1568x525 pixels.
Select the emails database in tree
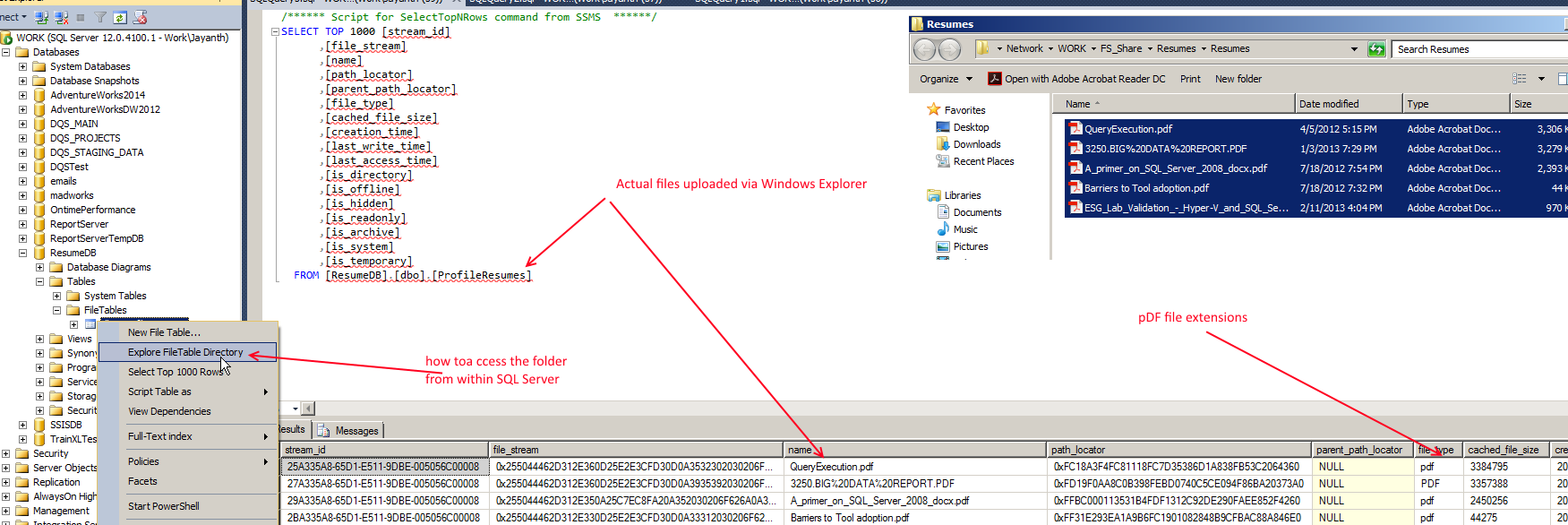click(64, 181)
